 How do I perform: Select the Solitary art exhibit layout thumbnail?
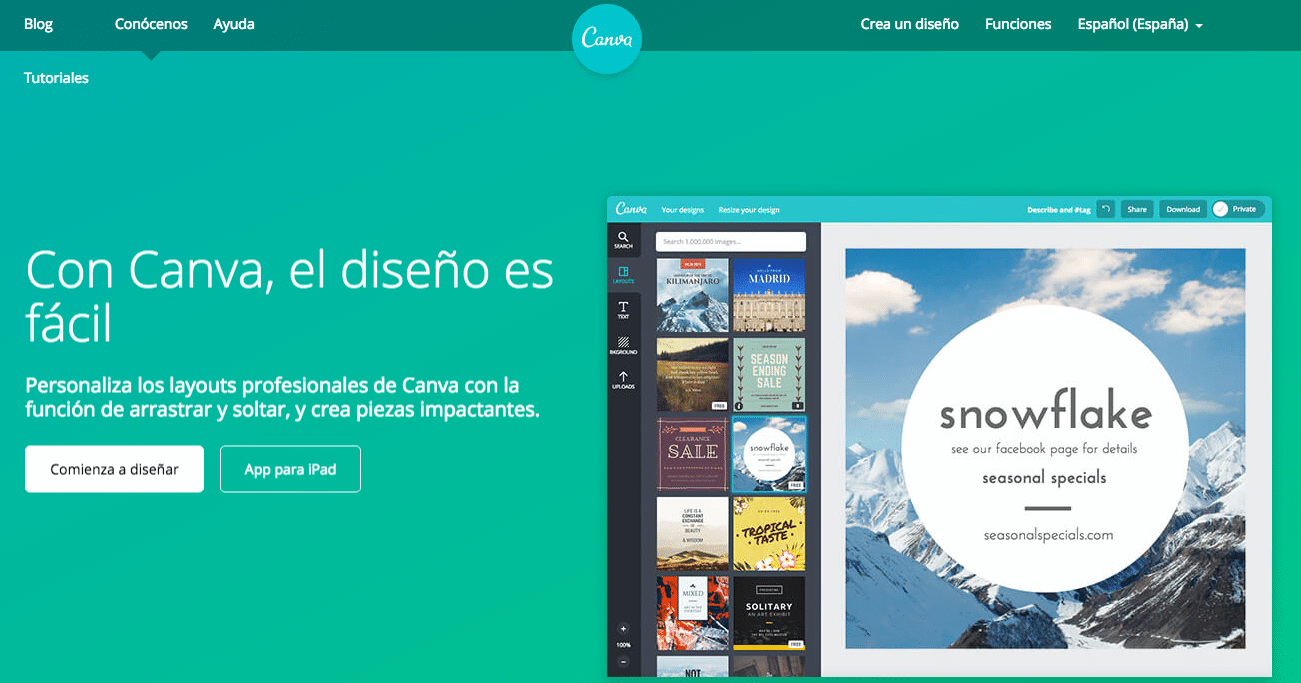[x=769, y=612]
